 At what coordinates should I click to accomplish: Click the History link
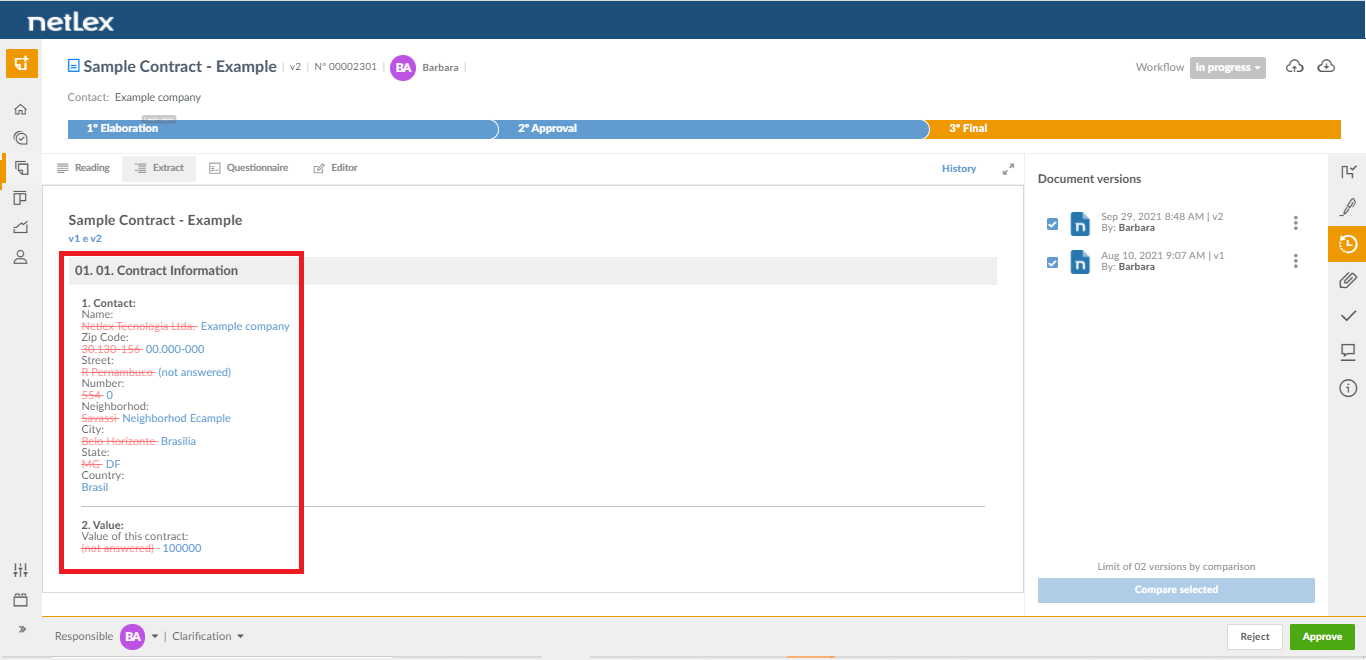point(959,168)
